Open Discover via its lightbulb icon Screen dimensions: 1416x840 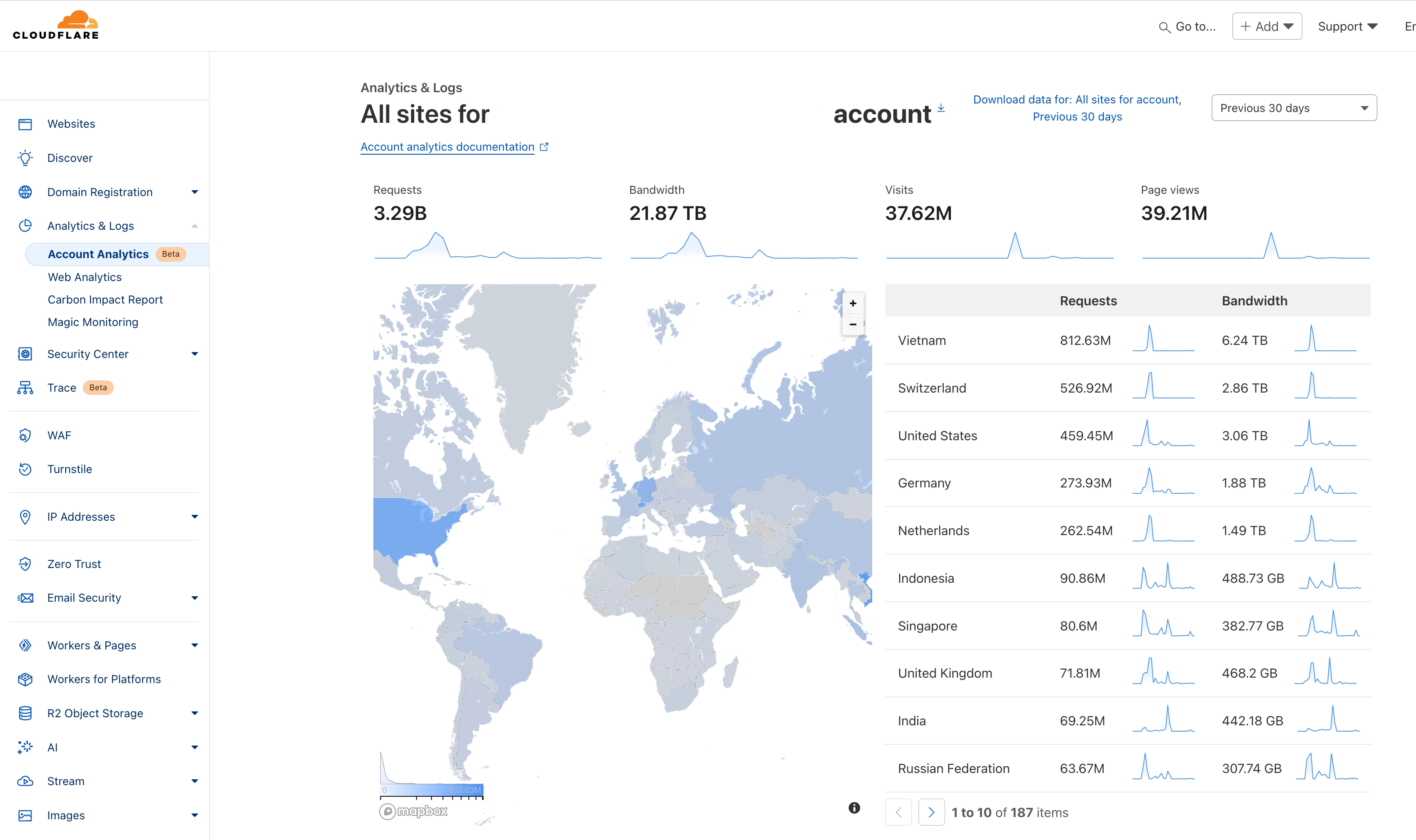(25, 158)
